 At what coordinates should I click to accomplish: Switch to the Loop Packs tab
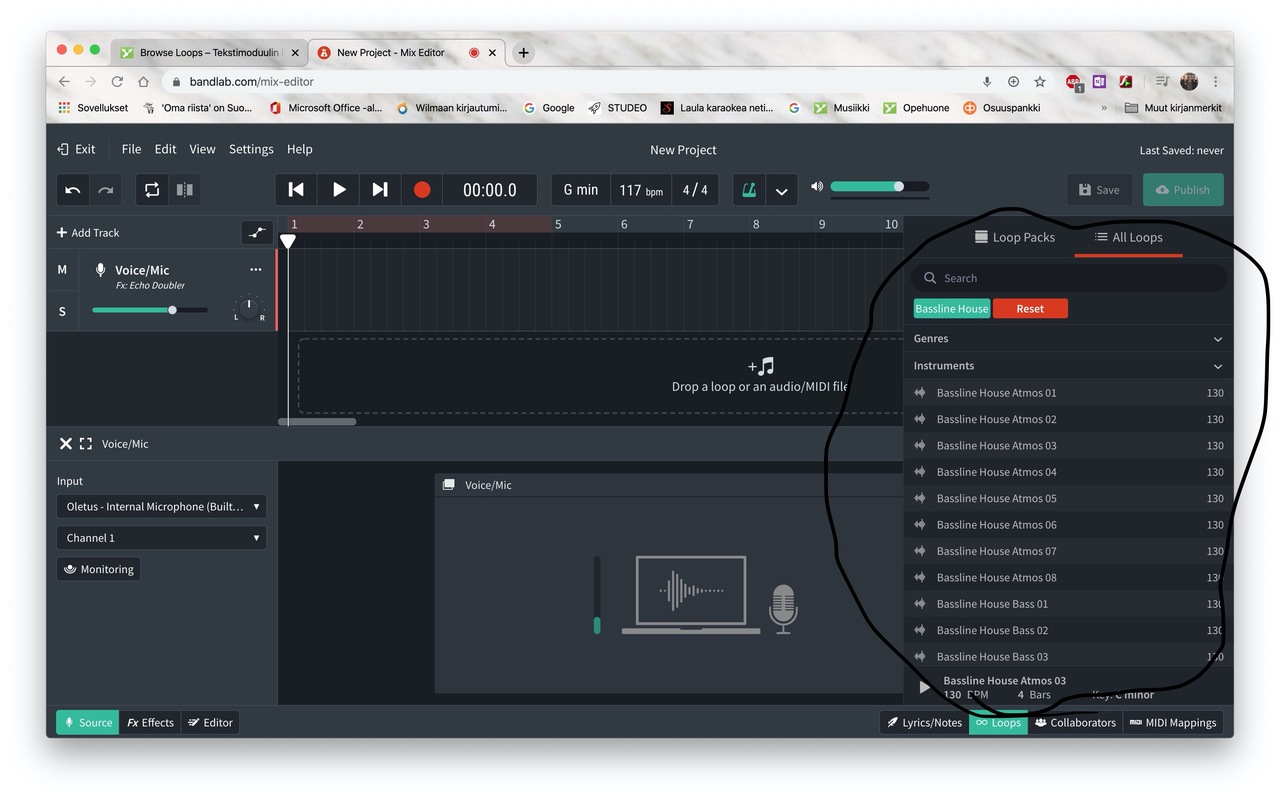point(1014,238)
